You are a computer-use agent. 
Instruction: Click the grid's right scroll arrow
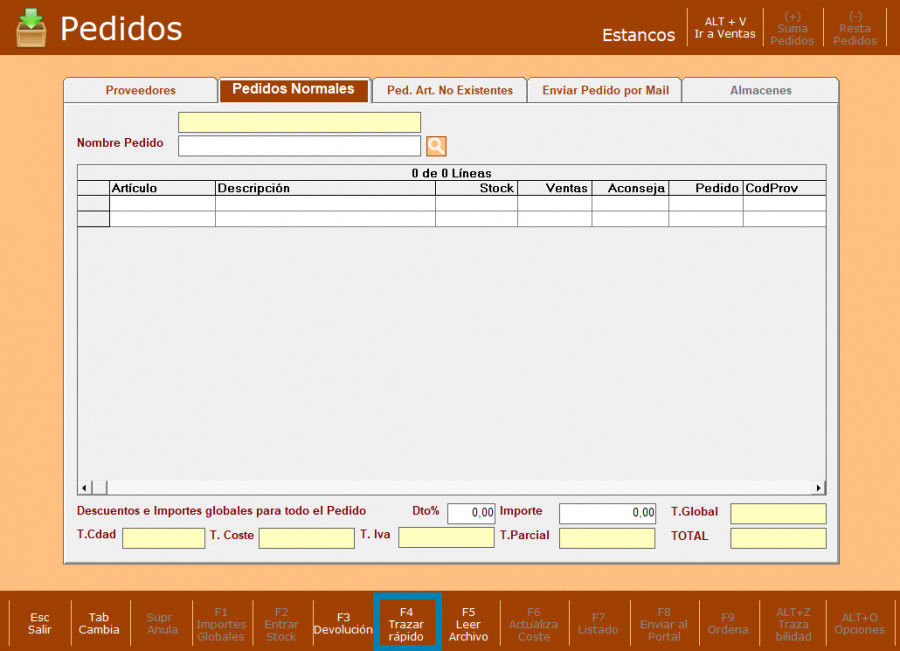819,488
